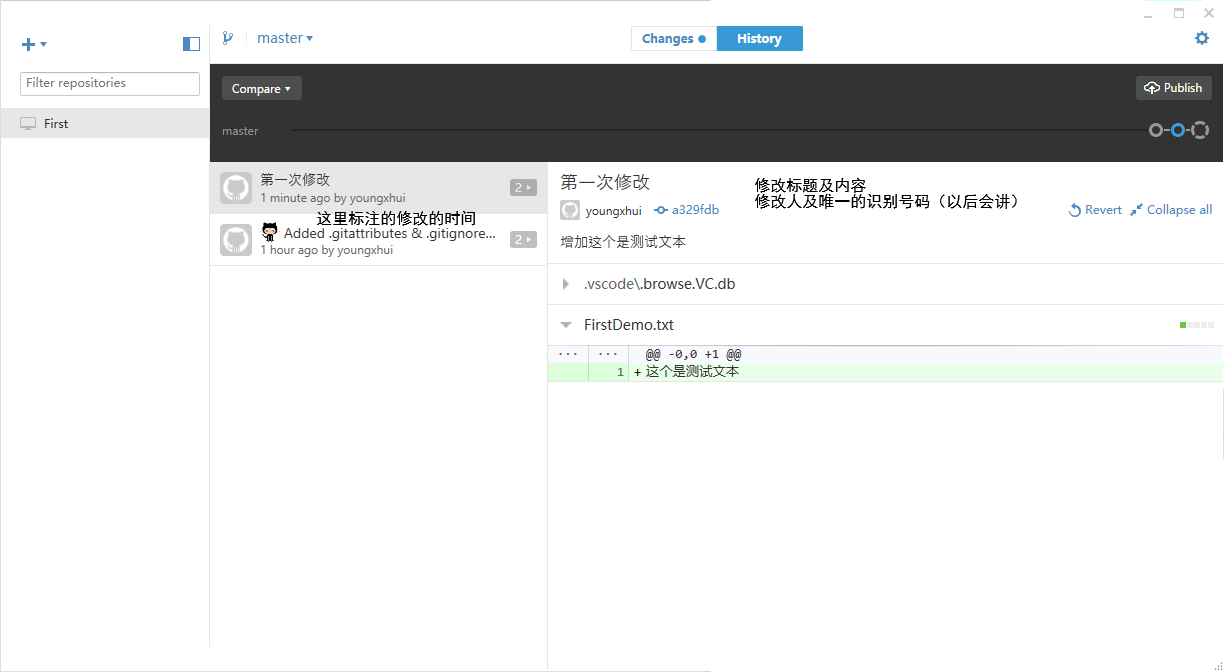Click the commit description 增加这个是测试文本
The width and height of the screenshot is (1224, 672).
623,242
